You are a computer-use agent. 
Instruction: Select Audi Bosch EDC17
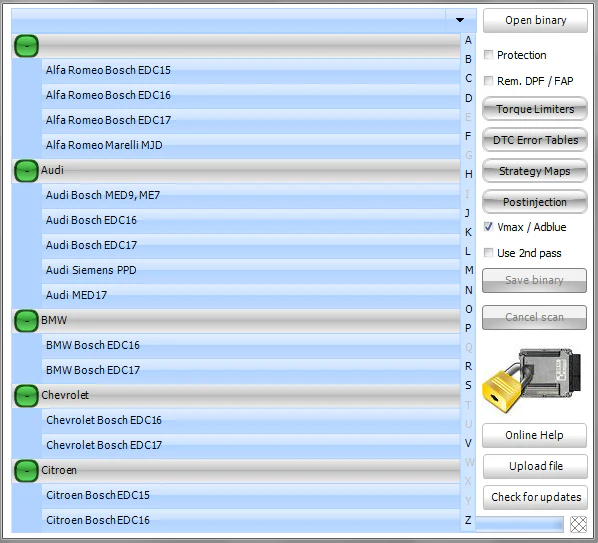pos(251,245)
